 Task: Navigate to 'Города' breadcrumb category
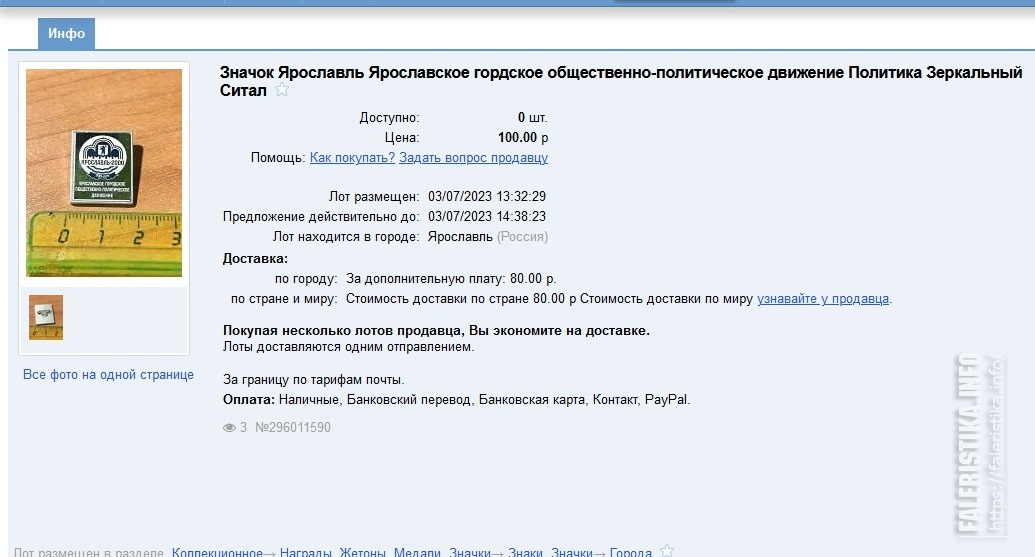630,552
